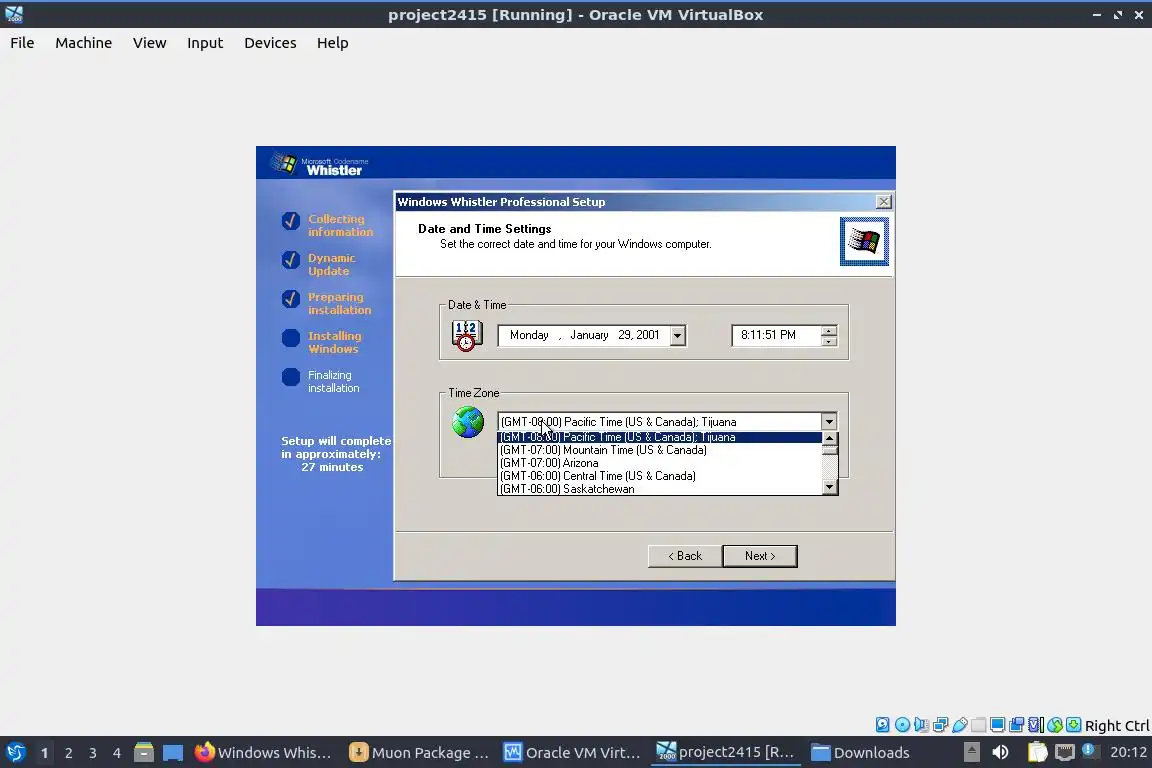Open the USB devices status icon
The width and height of the screenshot is (1152, 768).
(960, 725)
